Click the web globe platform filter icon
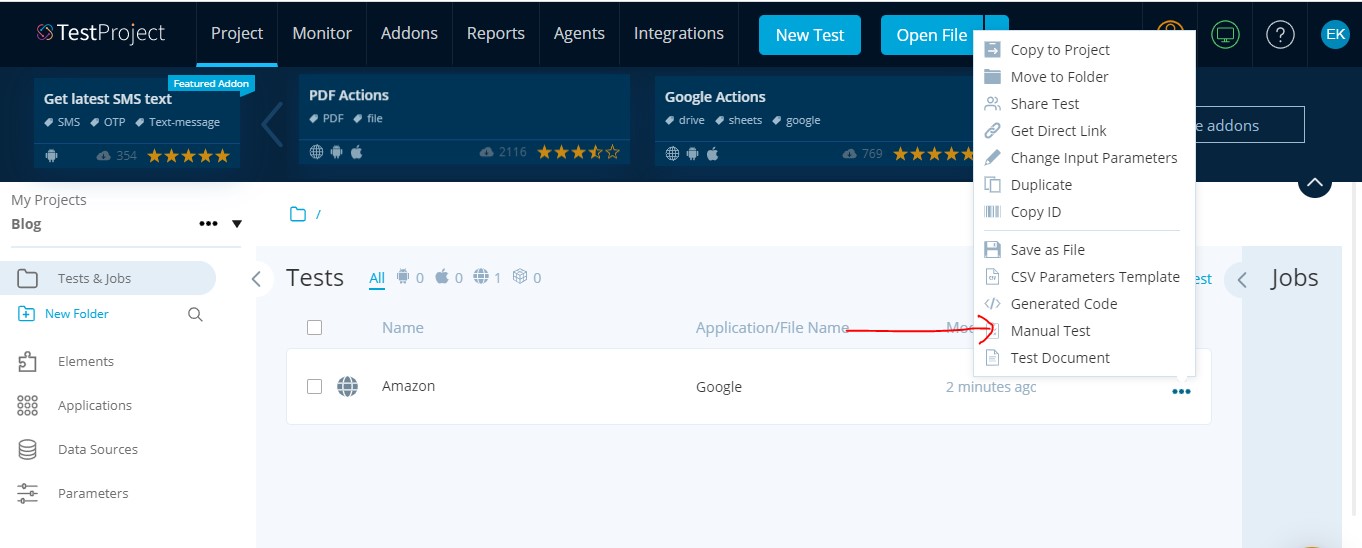This screenshot has width=1362, height=548. (x=481, y=277)
